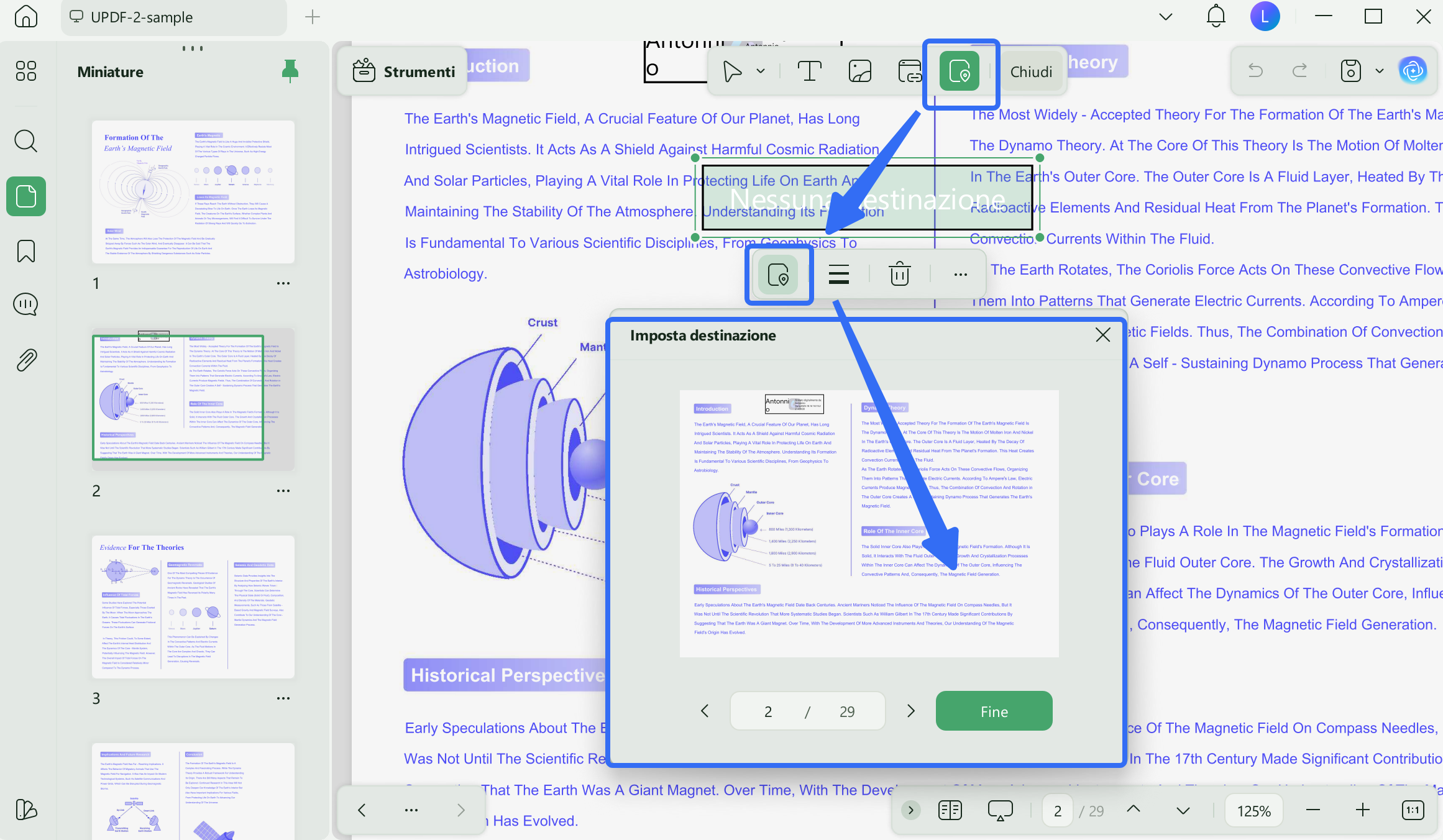Expand the save options dropdown
This screenshot has height=840, width=1443.
tap(1380, 71)
